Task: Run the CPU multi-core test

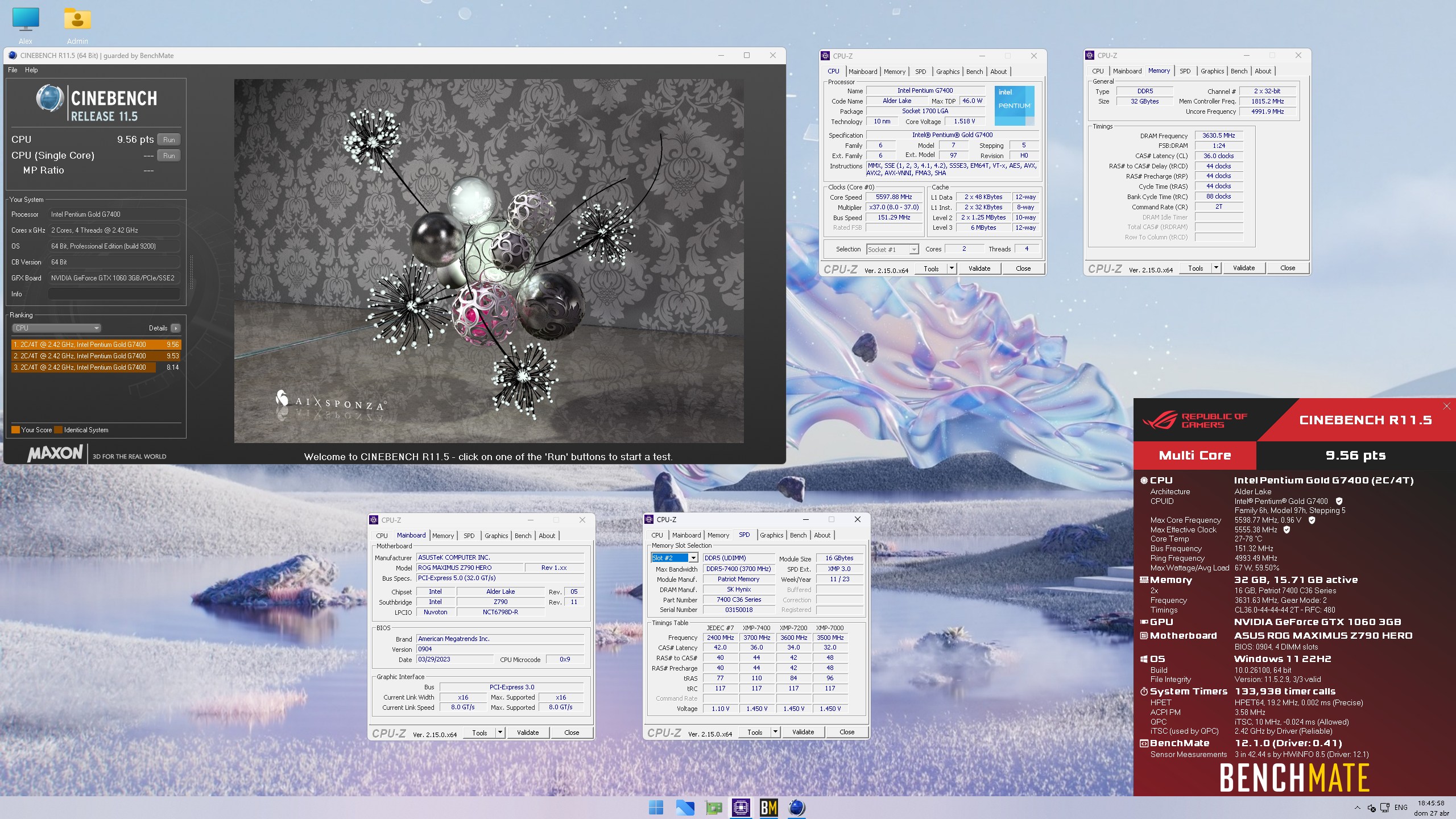Action: click(169, 140)
